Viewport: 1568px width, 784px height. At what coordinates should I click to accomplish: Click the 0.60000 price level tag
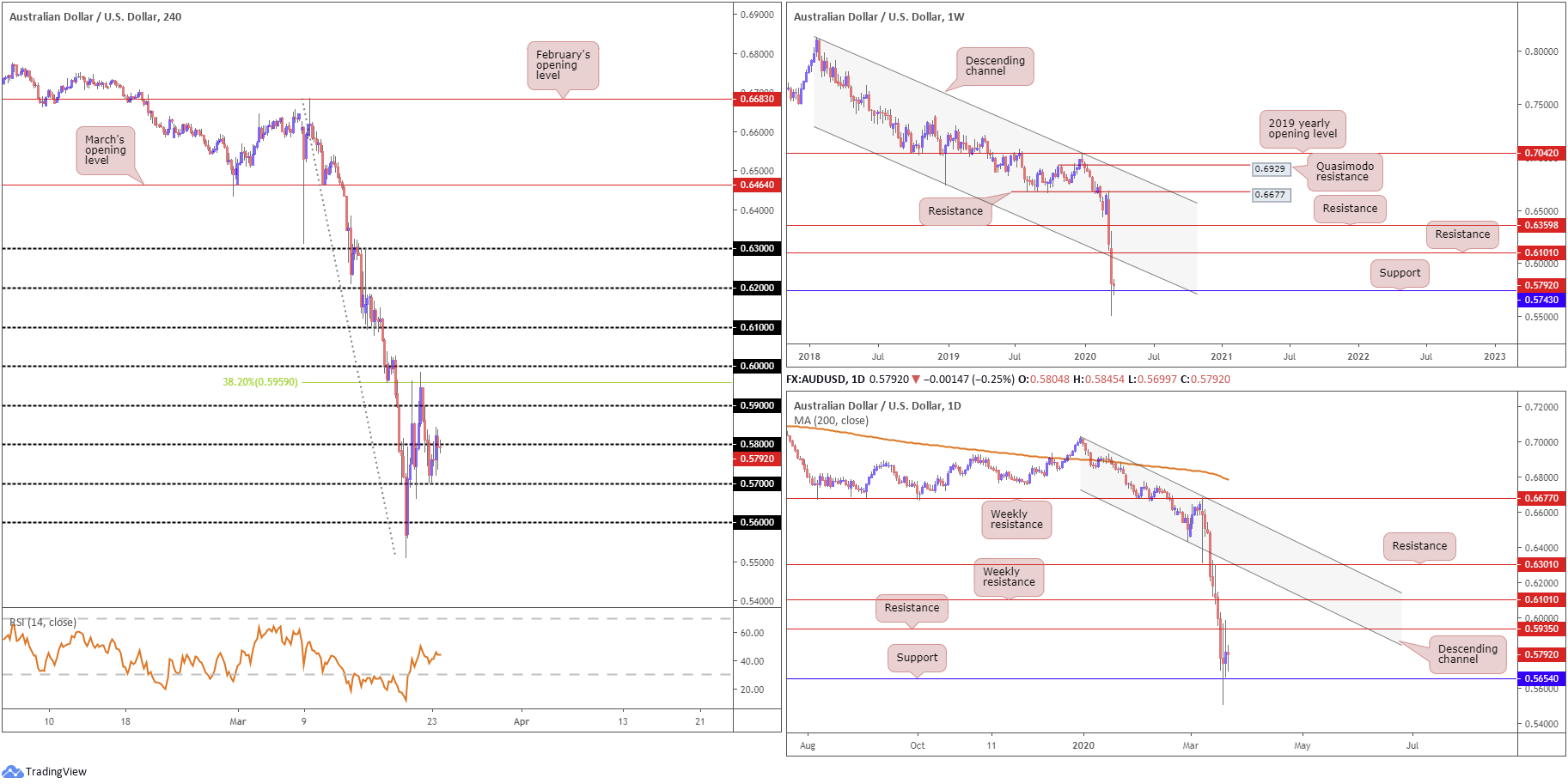757,366
